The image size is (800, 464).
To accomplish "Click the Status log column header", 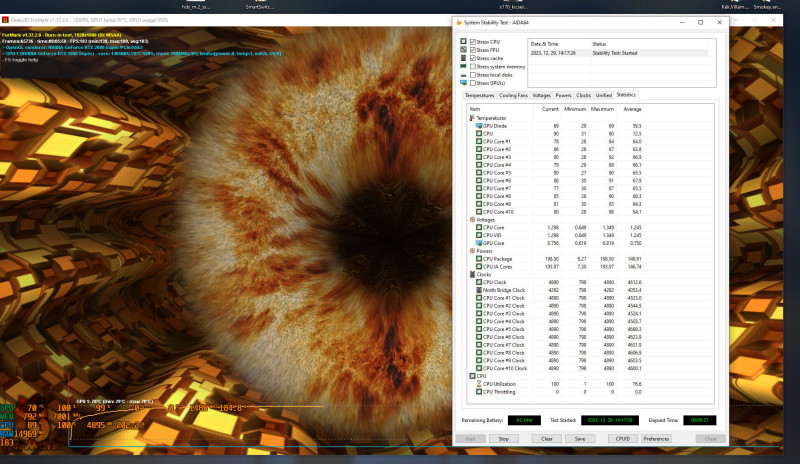I will (x=649, y=44).
